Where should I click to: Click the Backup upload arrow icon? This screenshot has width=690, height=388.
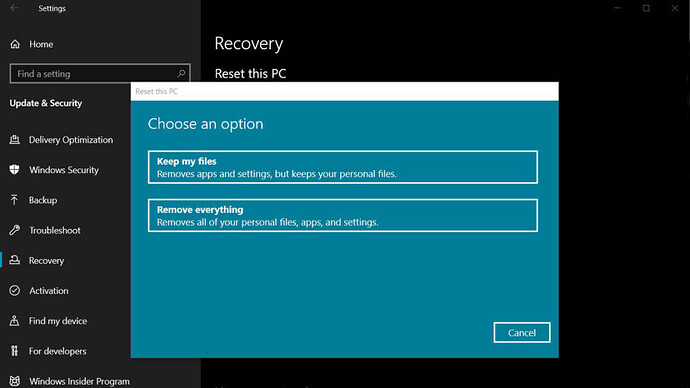point(15,200)
